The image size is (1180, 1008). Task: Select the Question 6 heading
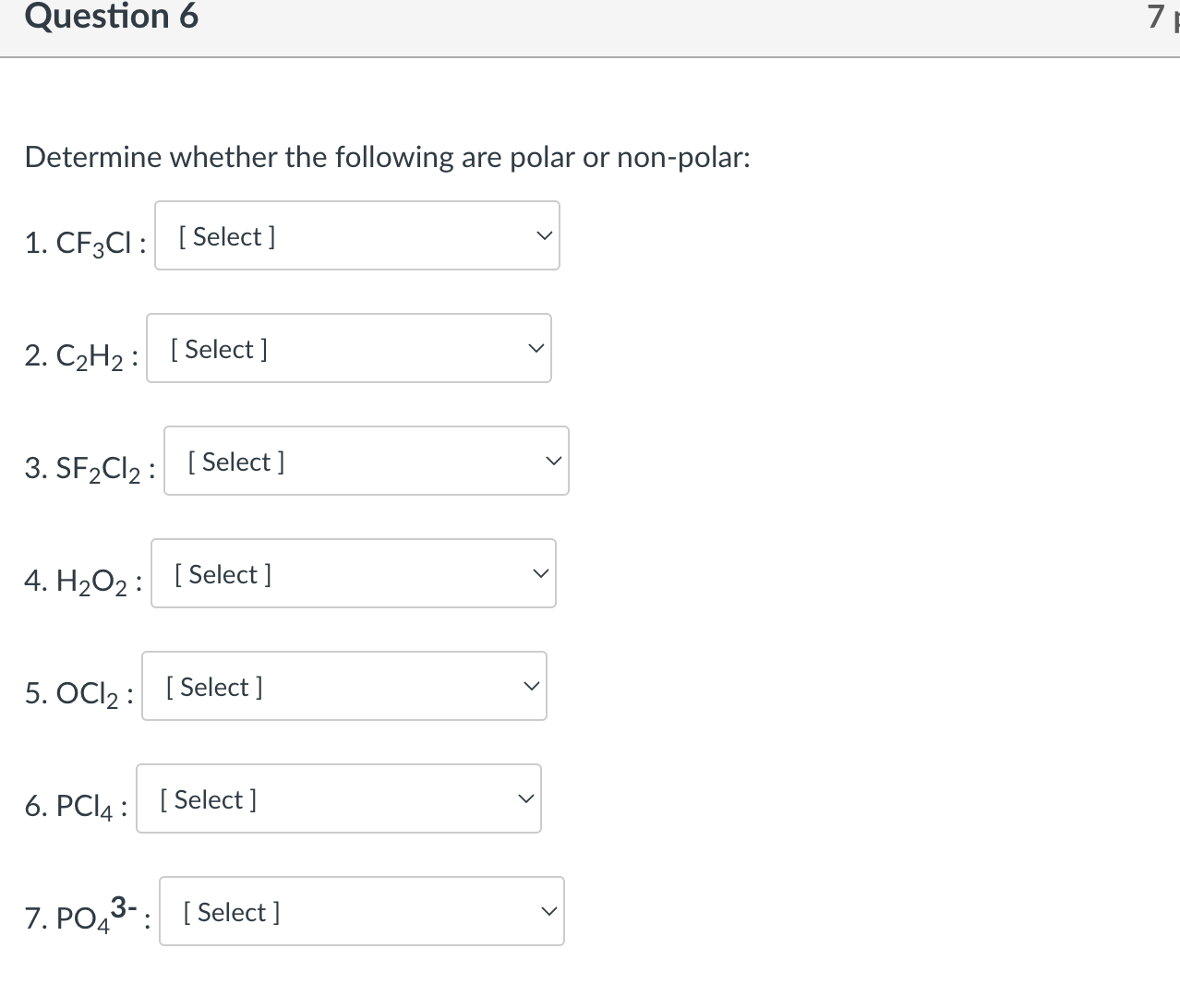coord(111,16)
